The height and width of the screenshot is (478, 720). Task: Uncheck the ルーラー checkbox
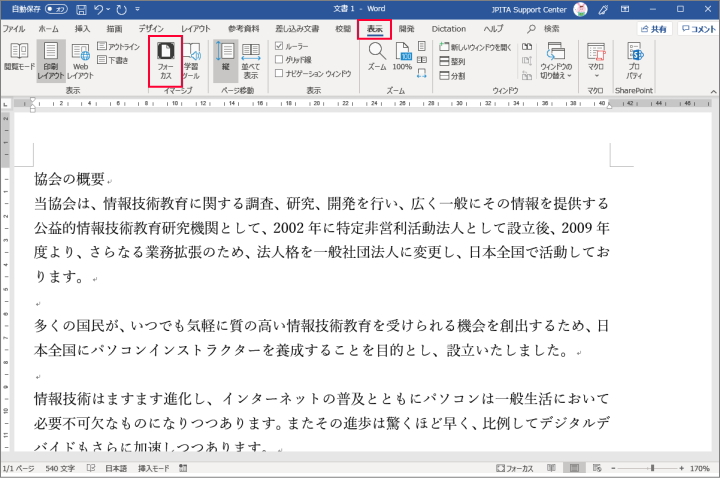(x=280, y=46)
